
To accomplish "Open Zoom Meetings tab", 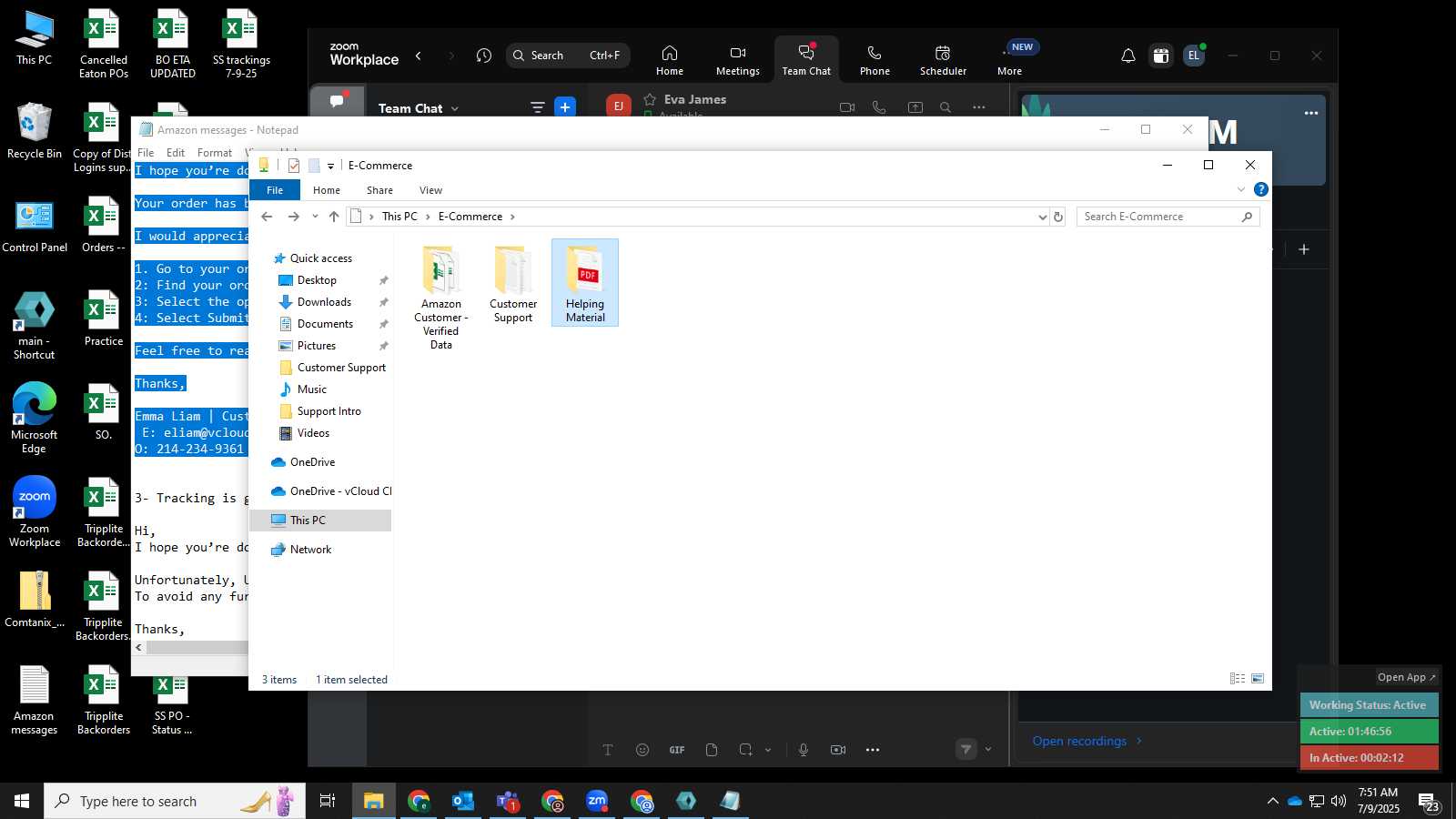I will (x=737, y=60).
